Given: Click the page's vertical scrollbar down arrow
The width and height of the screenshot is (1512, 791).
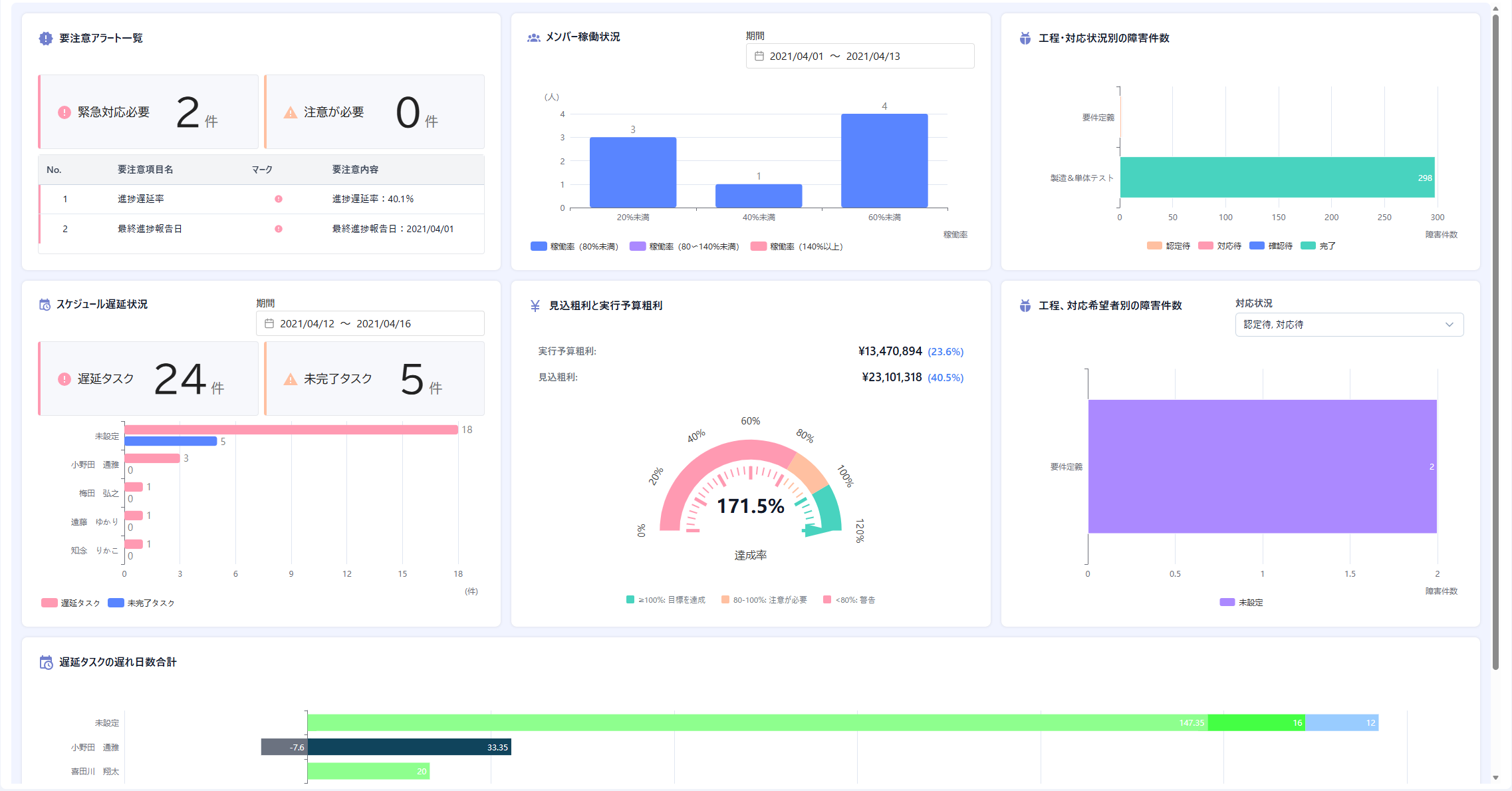Looking at the screenshot, I should pos(1495,778).
